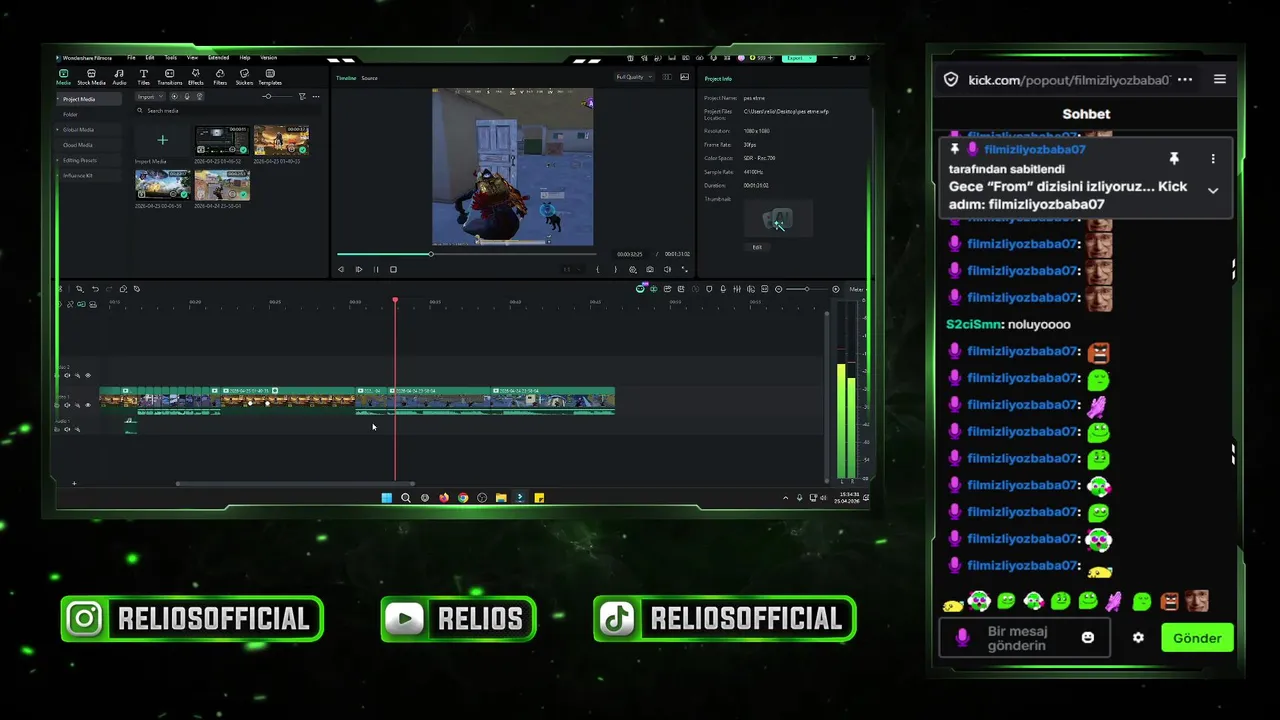Click the timeline zoom-out minus icon
This screenshot has width=1280, height=720.
(x=779, y=289)
